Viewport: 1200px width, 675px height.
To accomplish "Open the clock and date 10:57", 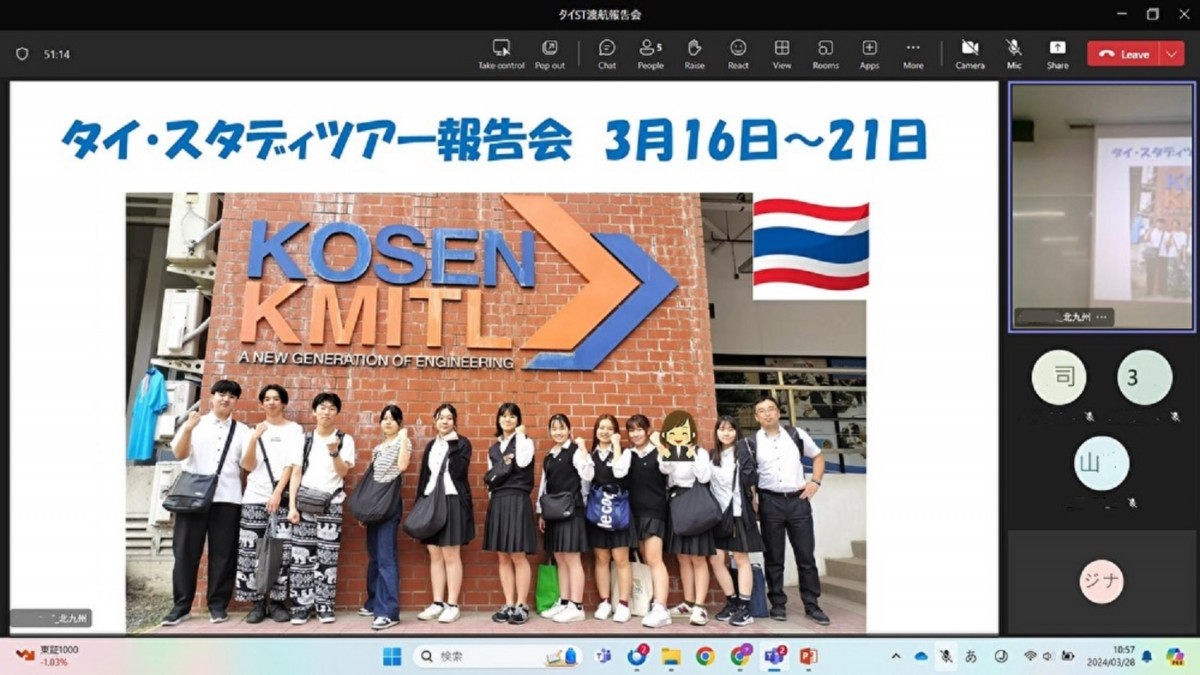I will pyautogui.click(x=1112, y=656).
